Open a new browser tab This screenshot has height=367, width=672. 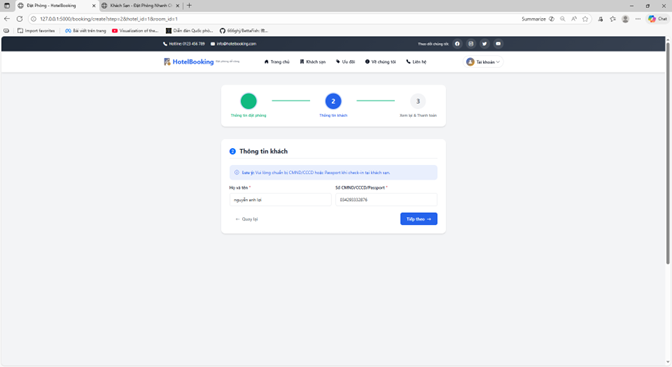click(x=189, y=6)
